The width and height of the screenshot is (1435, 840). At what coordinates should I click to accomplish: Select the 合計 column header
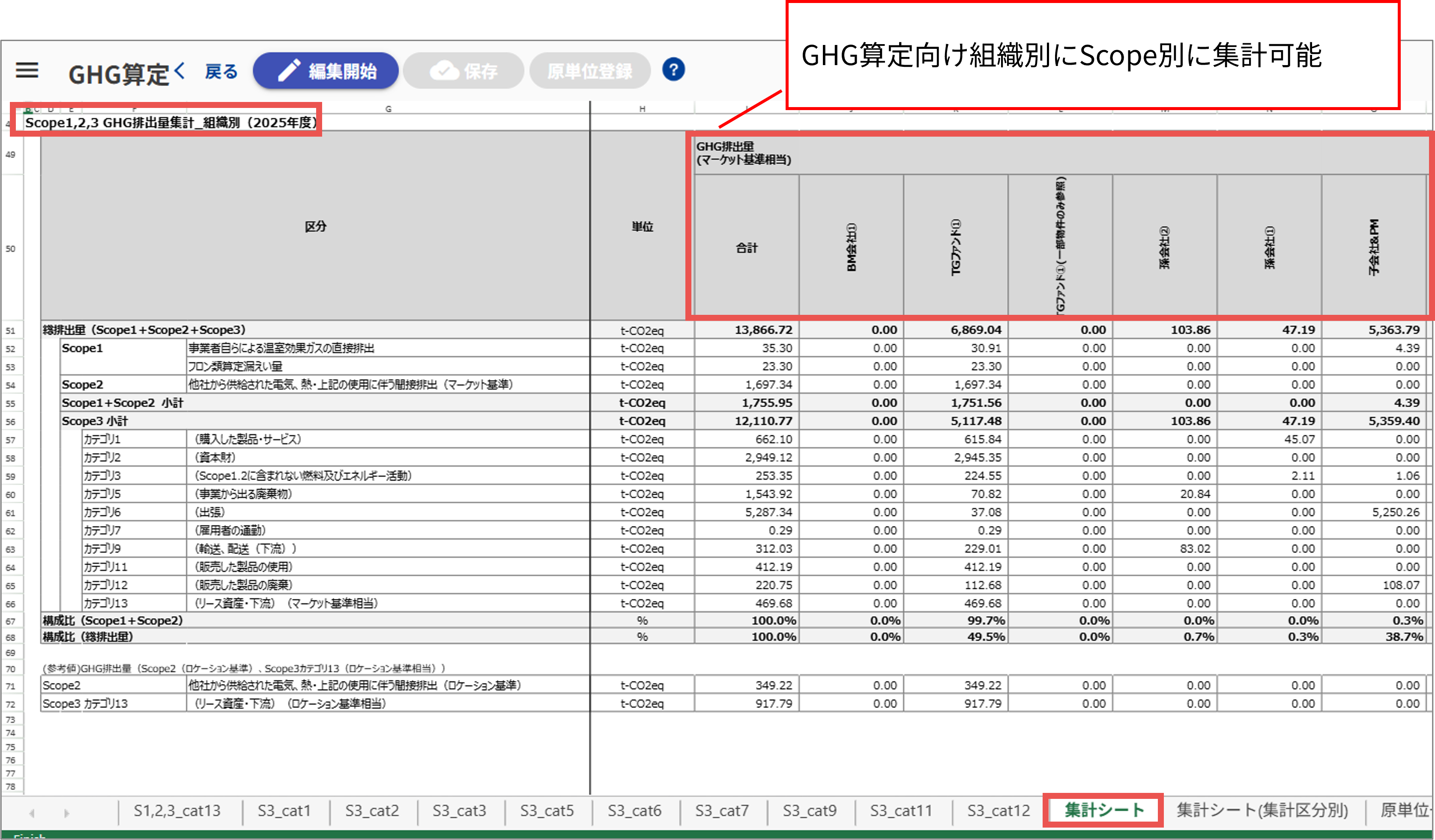747,247
